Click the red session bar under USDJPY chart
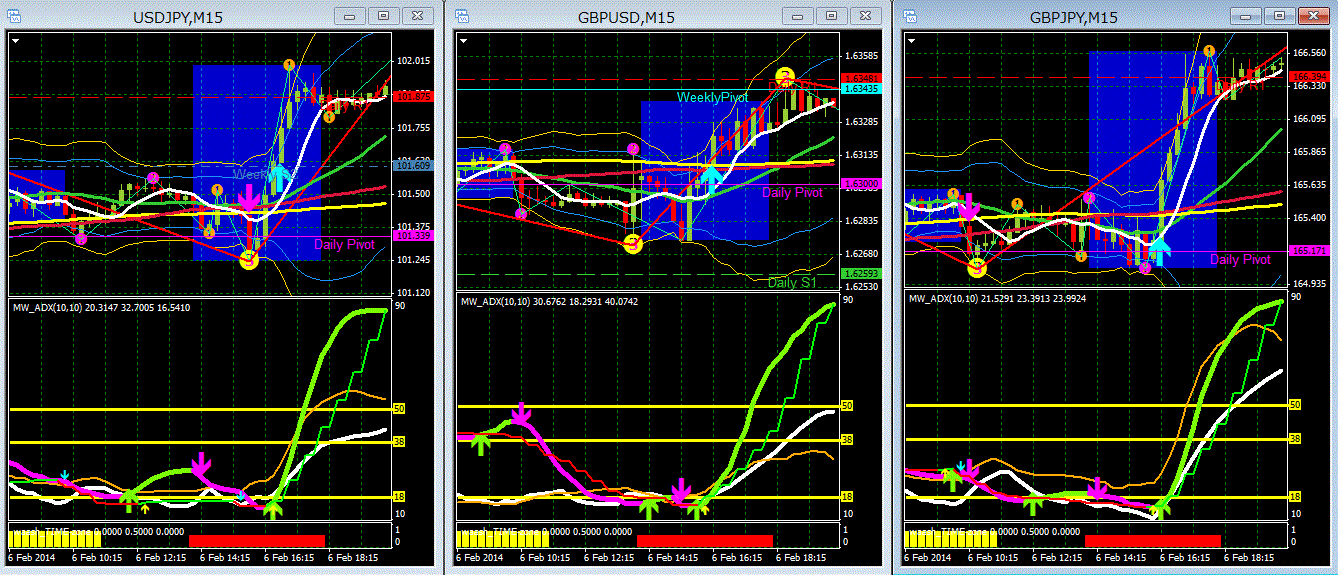 [257, 540]
